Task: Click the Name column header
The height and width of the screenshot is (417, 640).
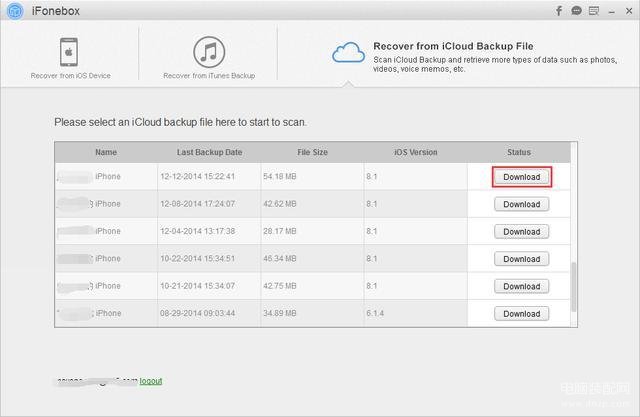Action: pos(106,152)
